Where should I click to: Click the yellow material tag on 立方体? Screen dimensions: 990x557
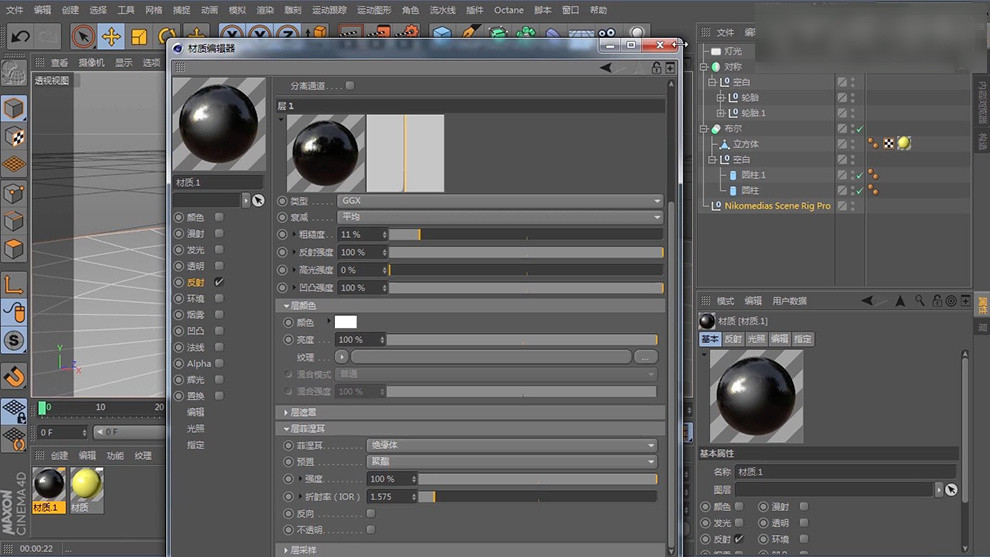pyautogui.click(x=904, y=143)
